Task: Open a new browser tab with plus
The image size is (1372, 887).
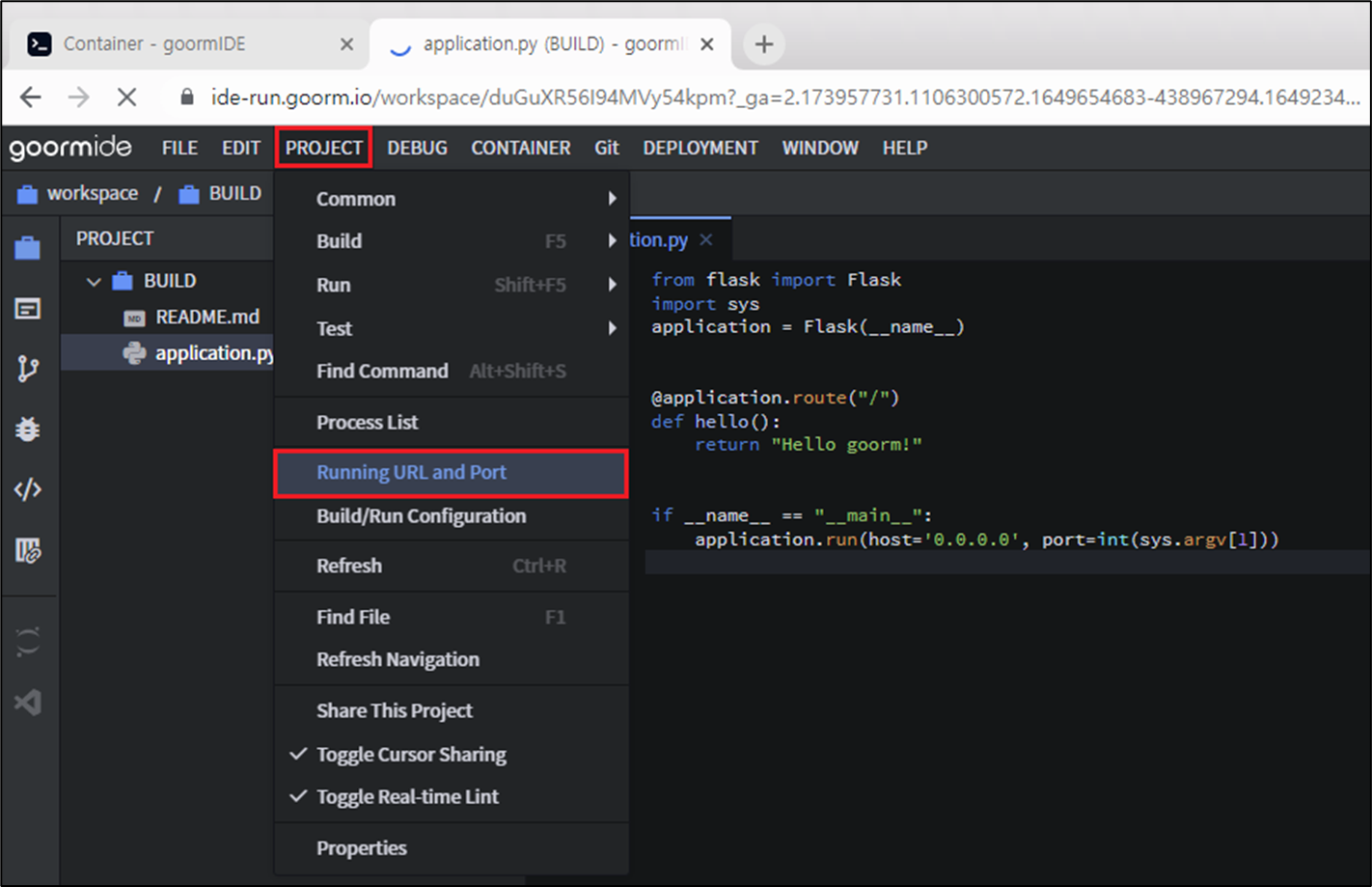Action: click(763, 44)
